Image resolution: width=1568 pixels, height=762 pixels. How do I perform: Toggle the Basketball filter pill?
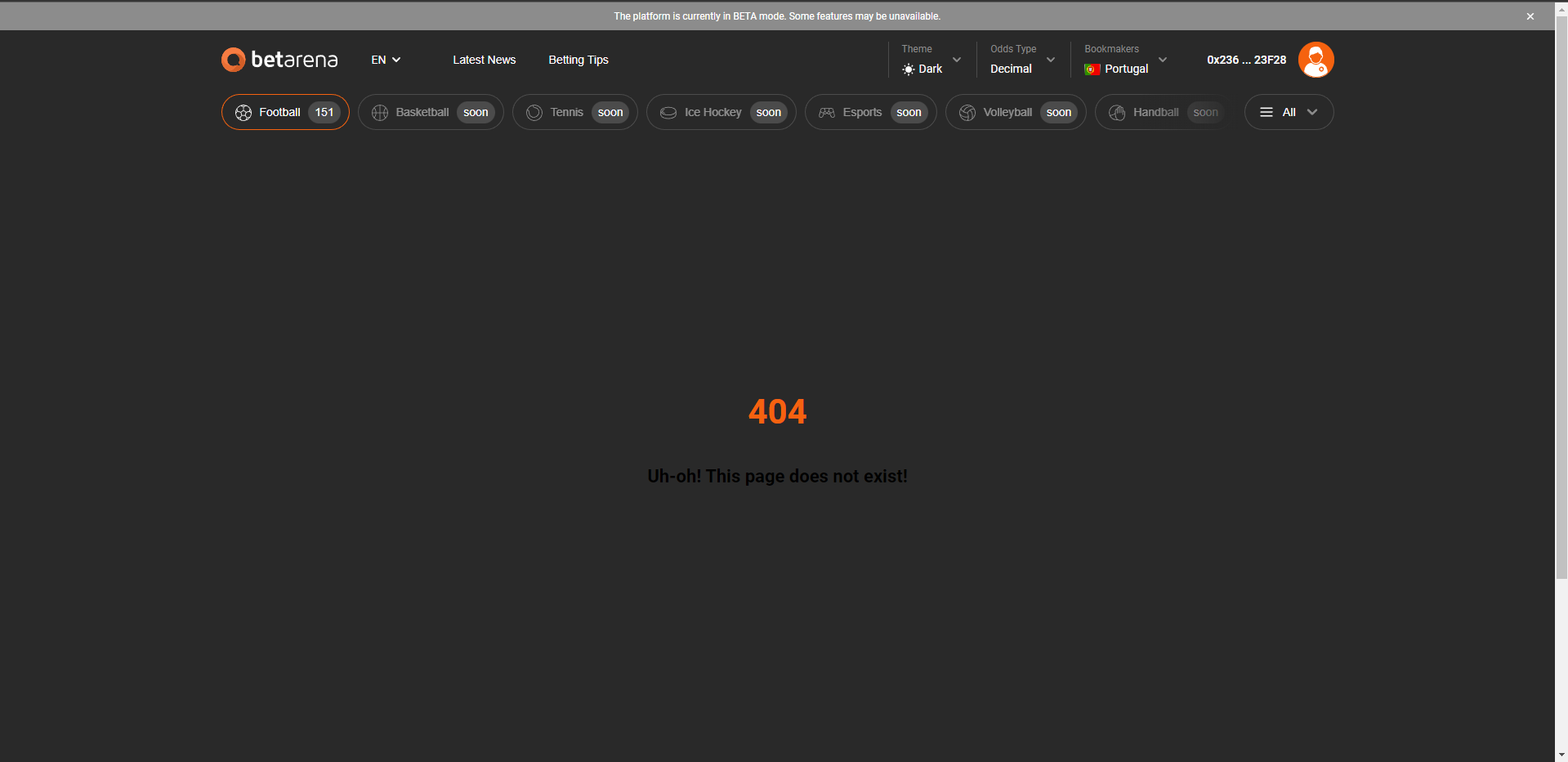[431, 112]
